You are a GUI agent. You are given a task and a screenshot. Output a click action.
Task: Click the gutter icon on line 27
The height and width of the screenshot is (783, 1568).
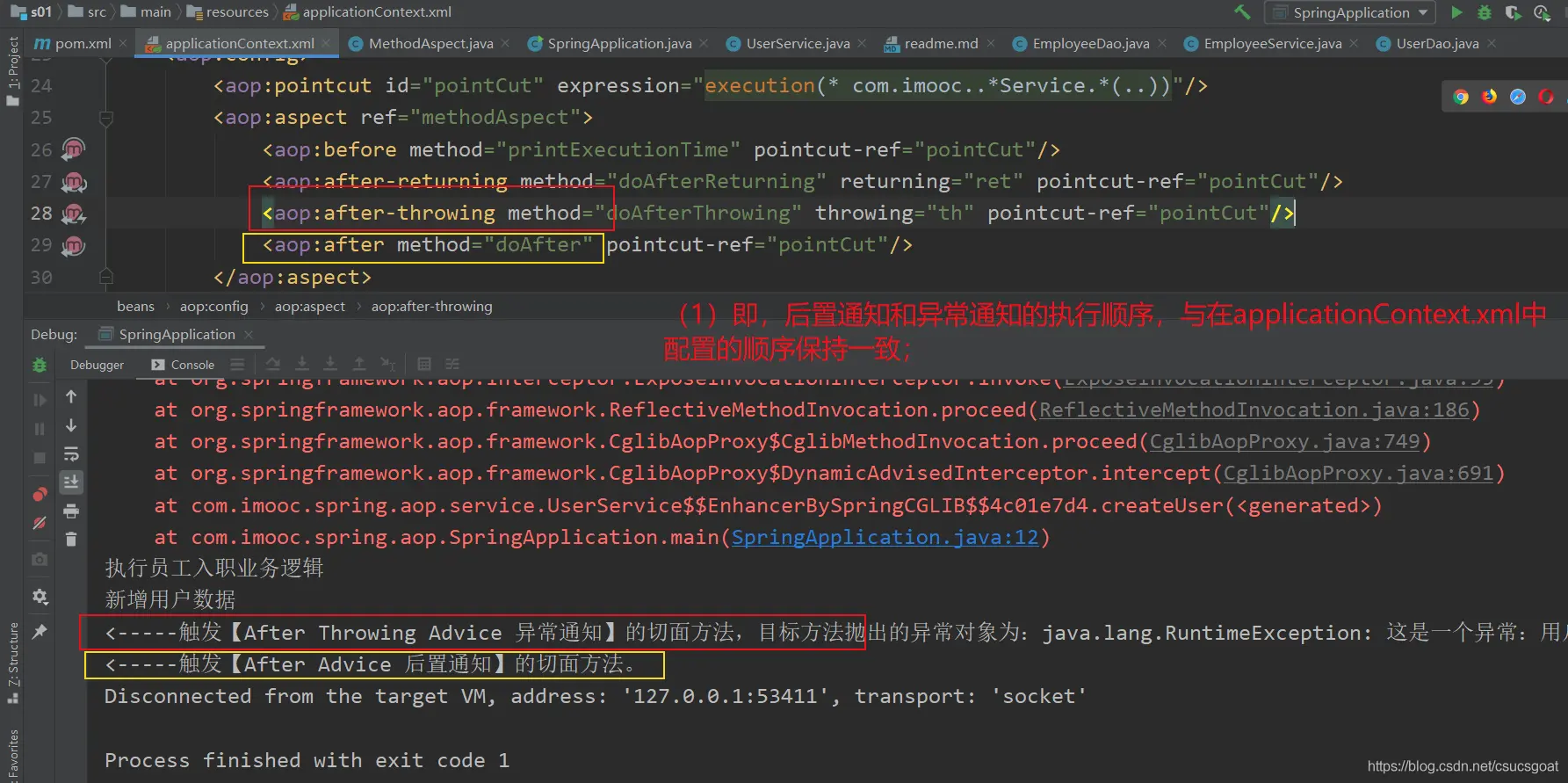pyautogui.click(x=74, y=182)
